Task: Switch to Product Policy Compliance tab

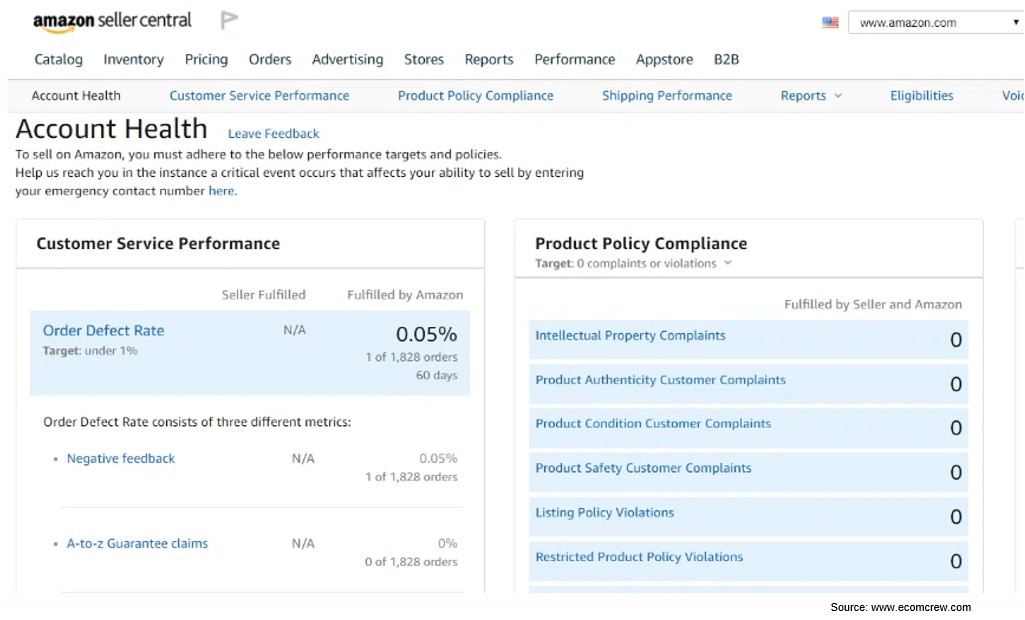Action: [x=475, y=95]
